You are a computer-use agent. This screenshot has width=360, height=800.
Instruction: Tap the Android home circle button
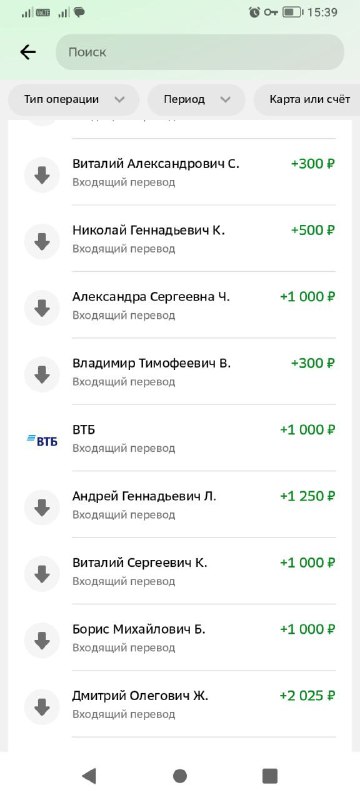[x=179, y=776]
